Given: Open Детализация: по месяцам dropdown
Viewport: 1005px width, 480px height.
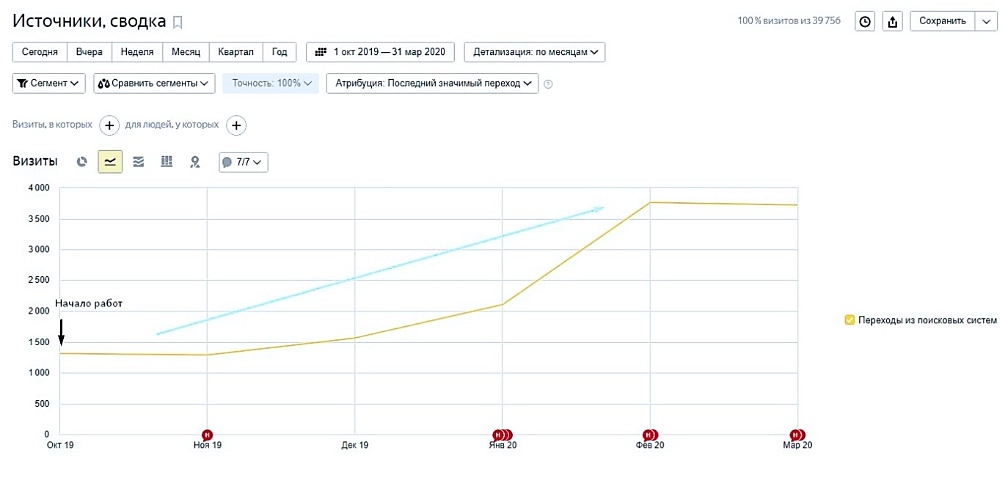Looking at the screenshot, I should point(535,52).
